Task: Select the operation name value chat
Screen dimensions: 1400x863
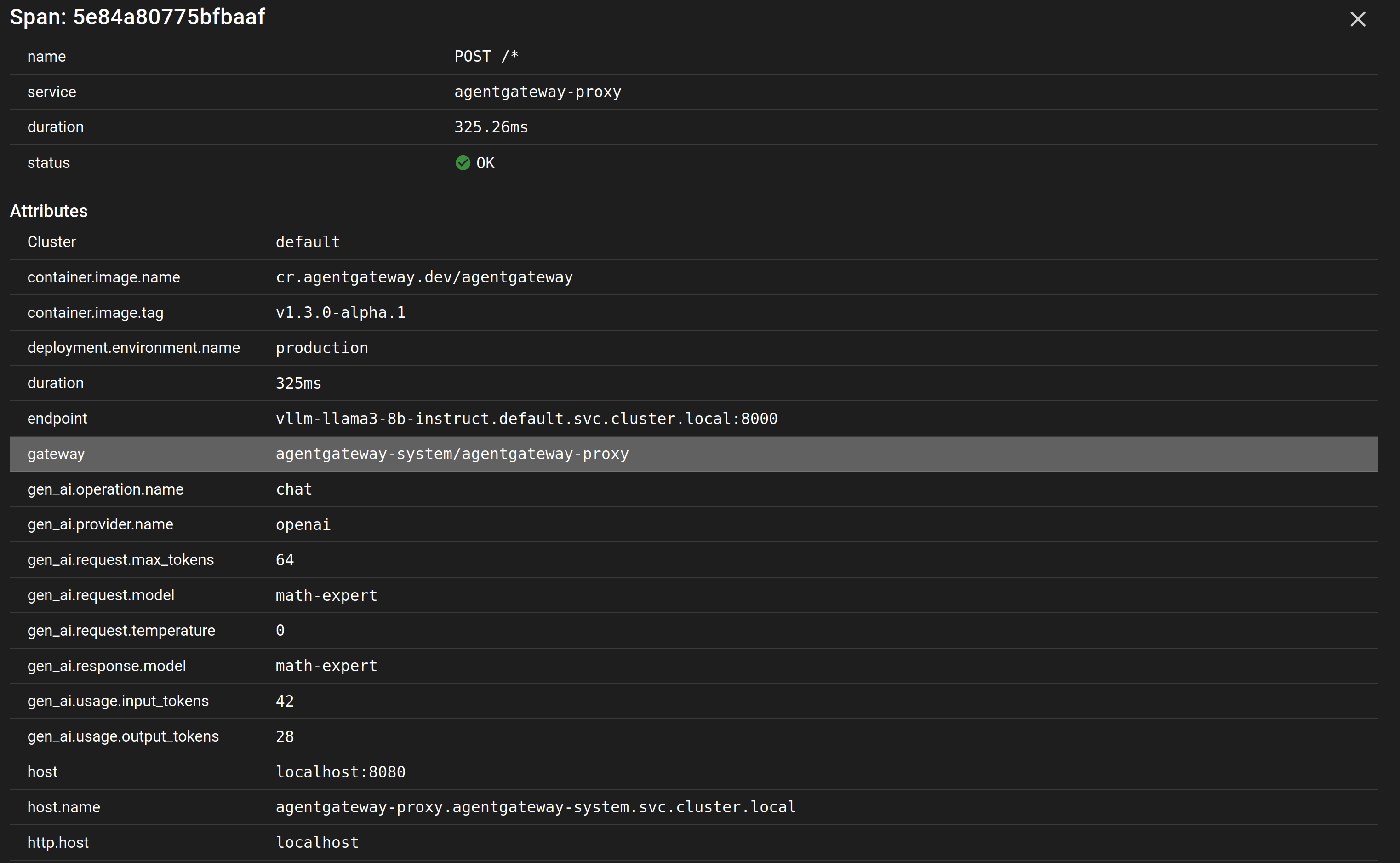Action: pyautogui.click(x=294, y=490)
